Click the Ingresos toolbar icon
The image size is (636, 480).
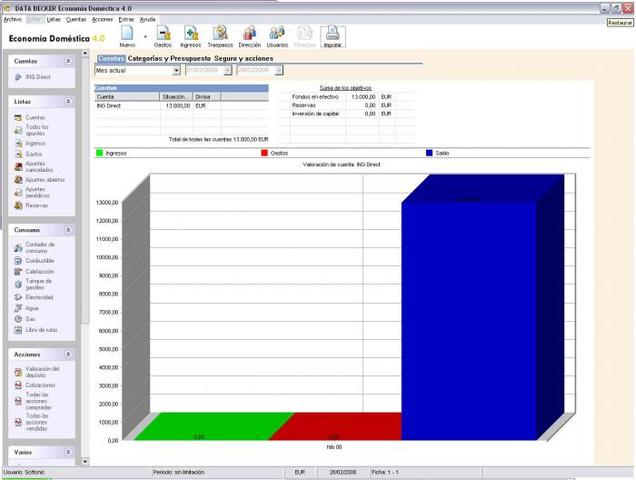[191, 37]
